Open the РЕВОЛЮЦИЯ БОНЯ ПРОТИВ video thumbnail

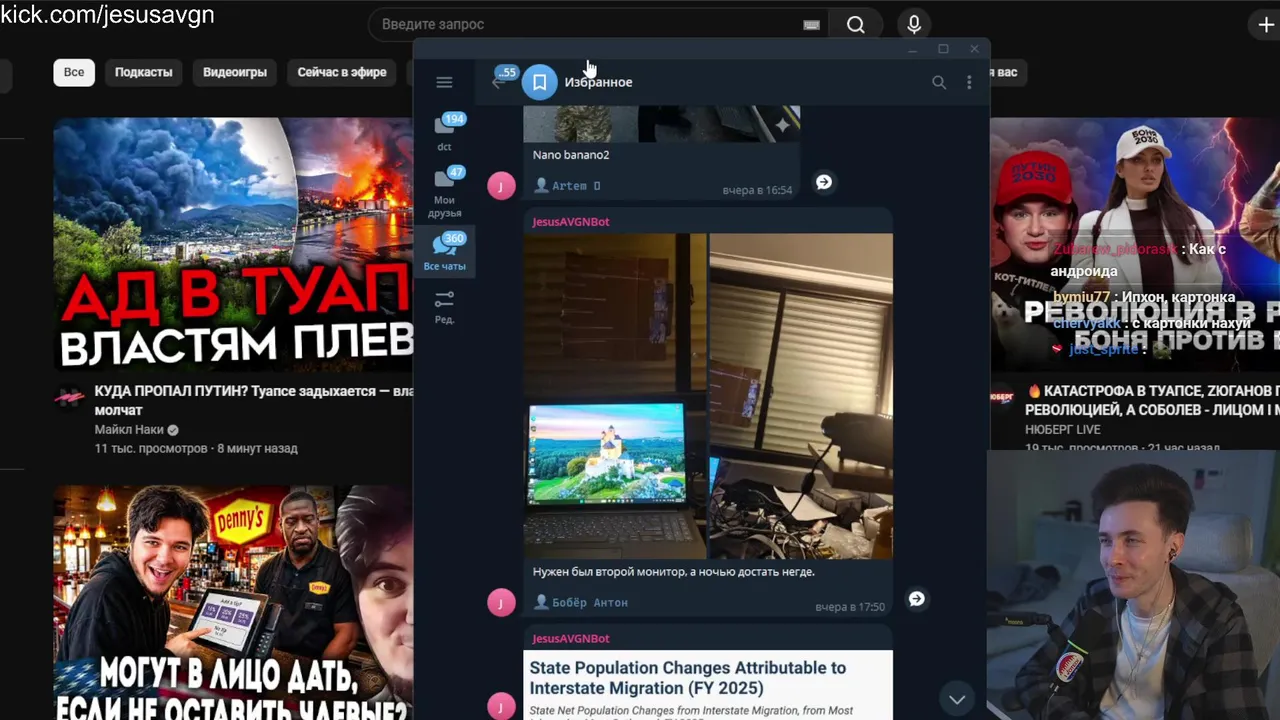(1135, 244)
